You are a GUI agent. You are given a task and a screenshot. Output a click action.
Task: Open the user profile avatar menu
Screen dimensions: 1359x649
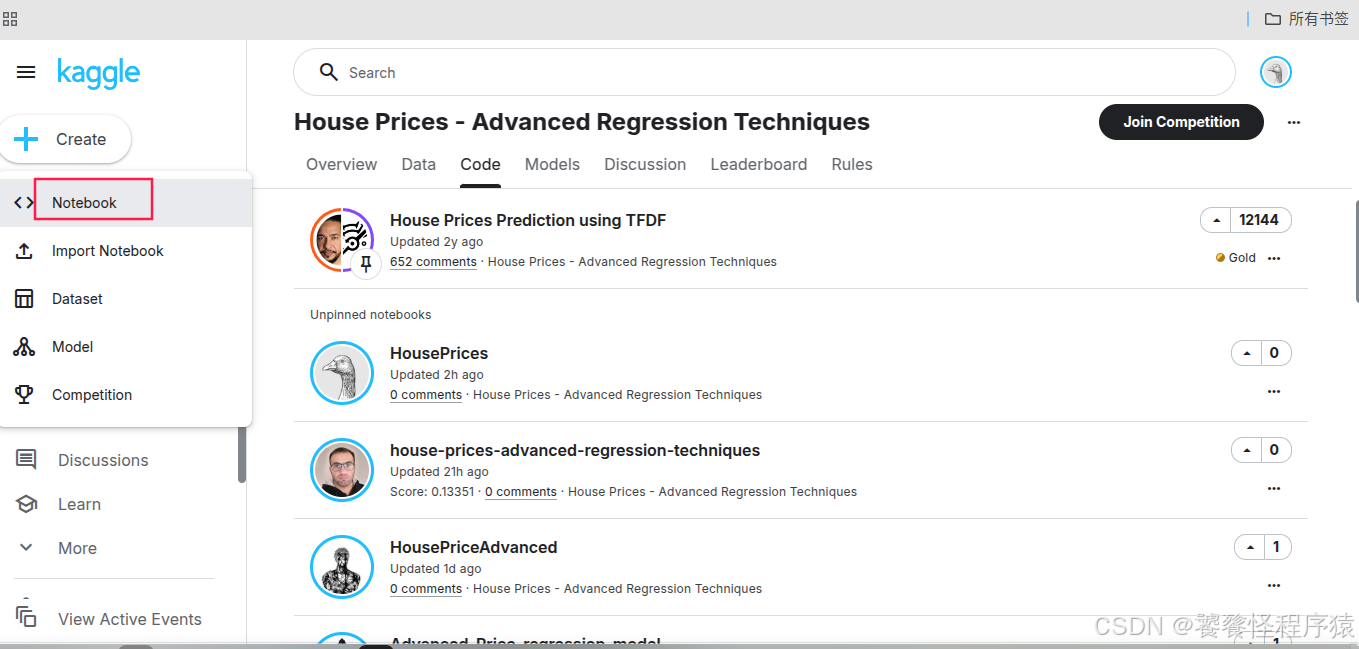click(x=1275, y=72)
